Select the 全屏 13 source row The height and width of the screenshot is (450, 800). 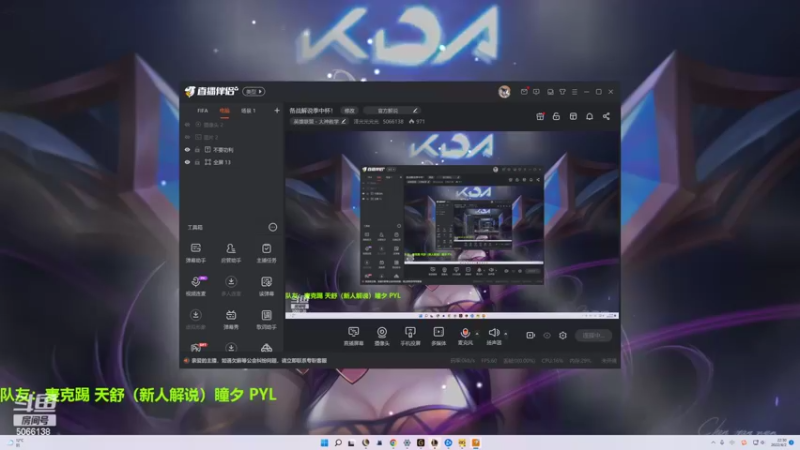click(x=232, y=162)
